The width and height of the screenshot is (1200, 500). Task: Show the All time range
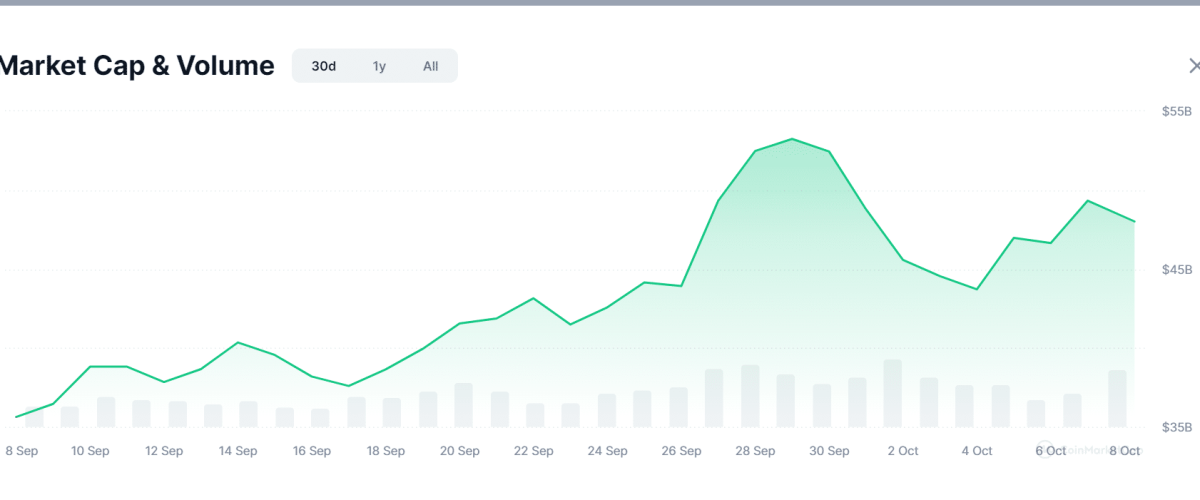430,66
